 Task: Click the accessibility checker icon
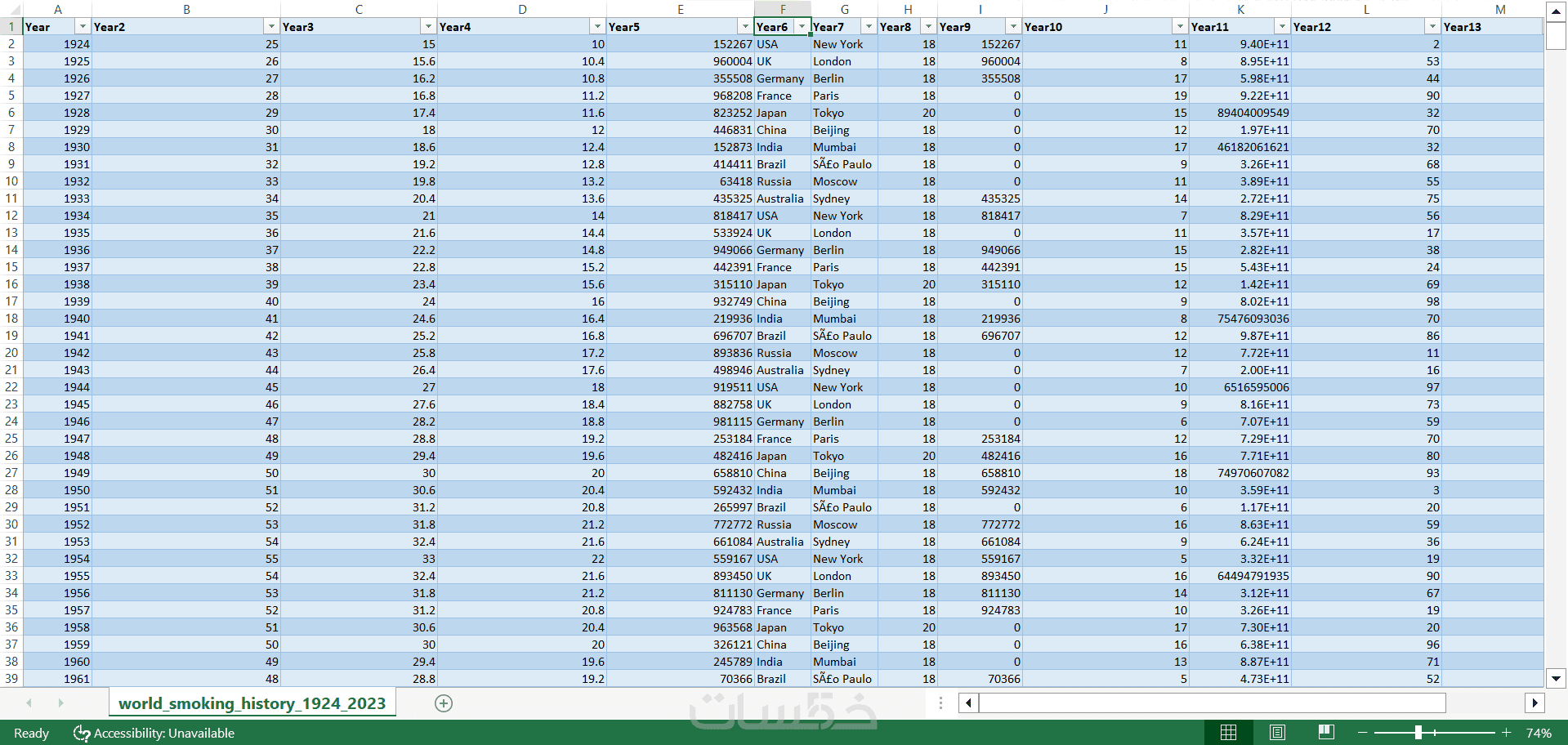[82, 733]
